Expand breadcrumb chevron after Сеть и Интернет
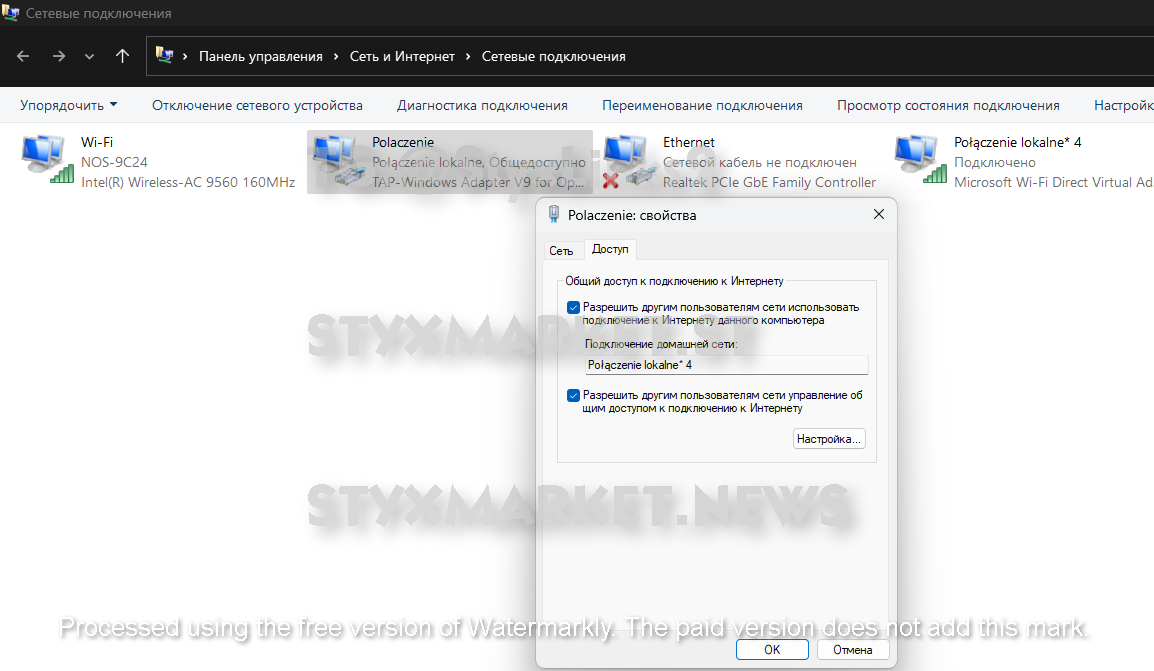The height and width of the screenshot is (671, 1154). [x=468, y=57]
